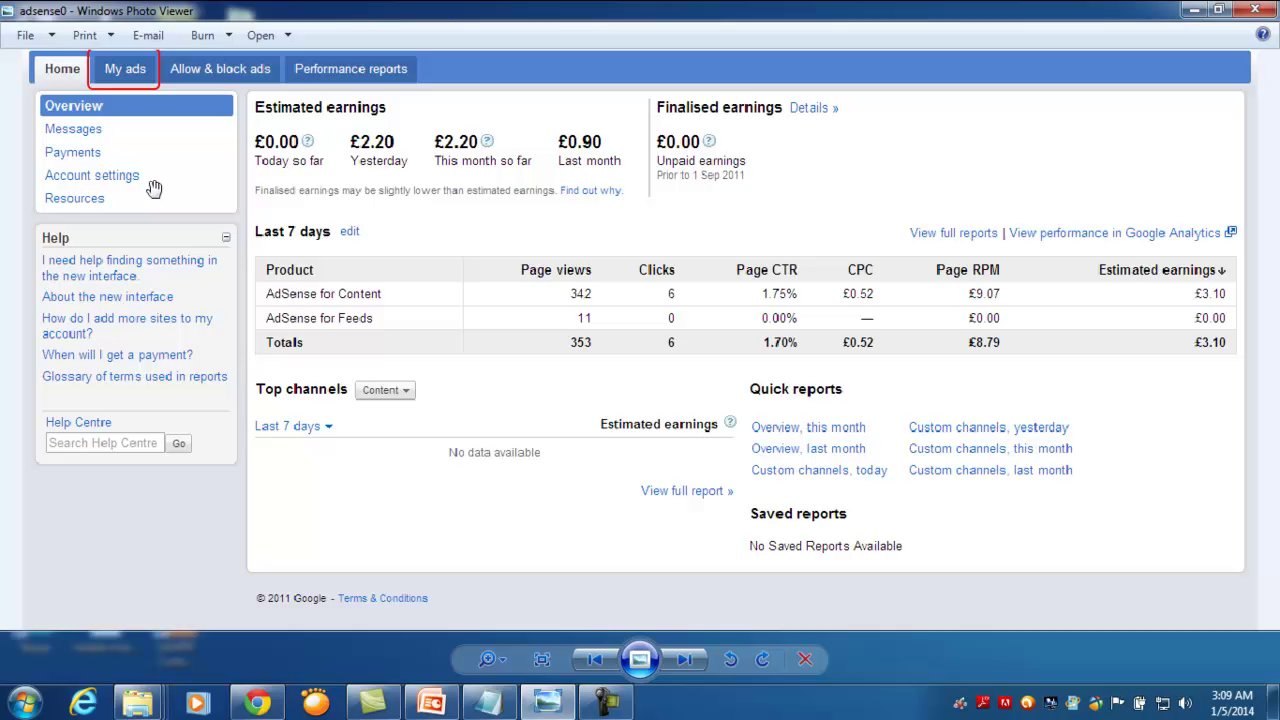Delete the photo with red X icon
This screenshot has width=1280, height=720.
pyautogui.click(x=805, y=659)
